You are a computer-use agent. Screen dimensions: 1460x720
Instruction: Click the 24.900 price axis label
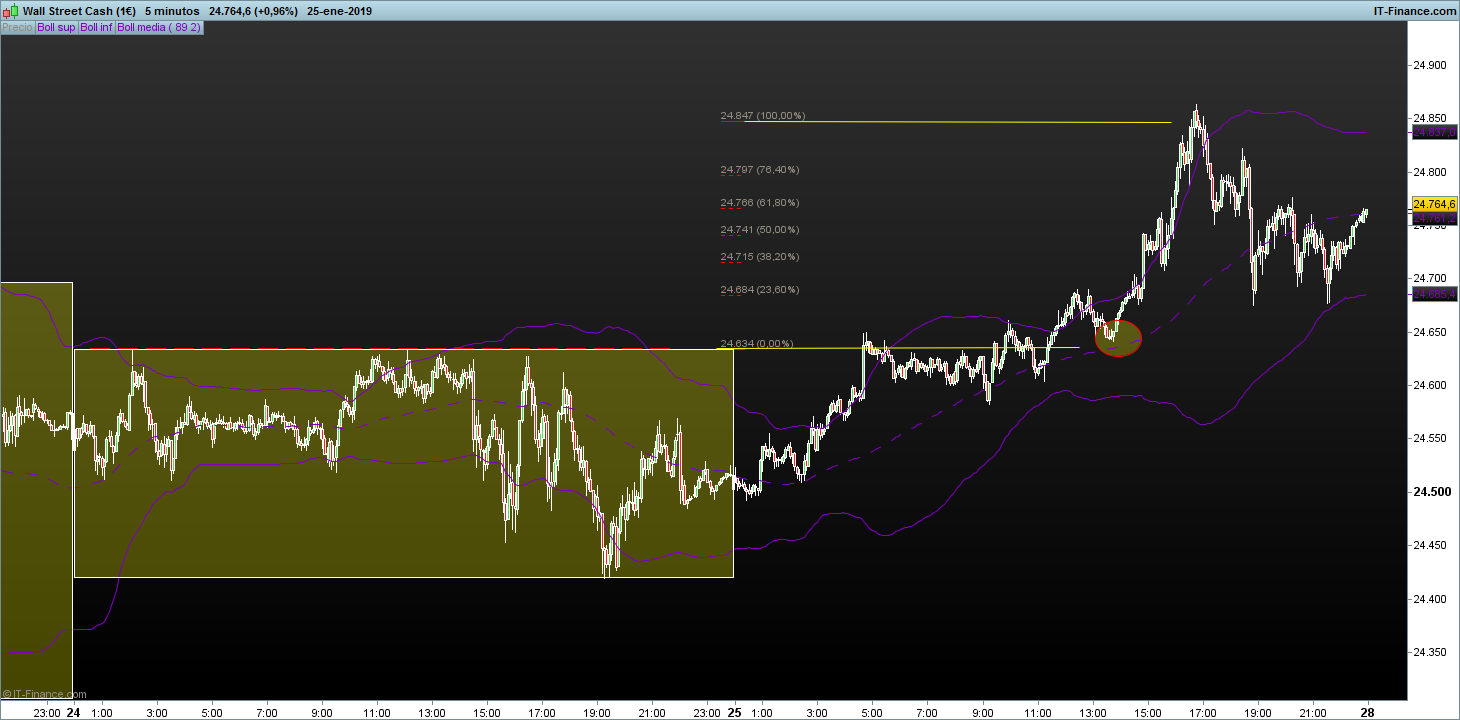tap(1429, 66)
